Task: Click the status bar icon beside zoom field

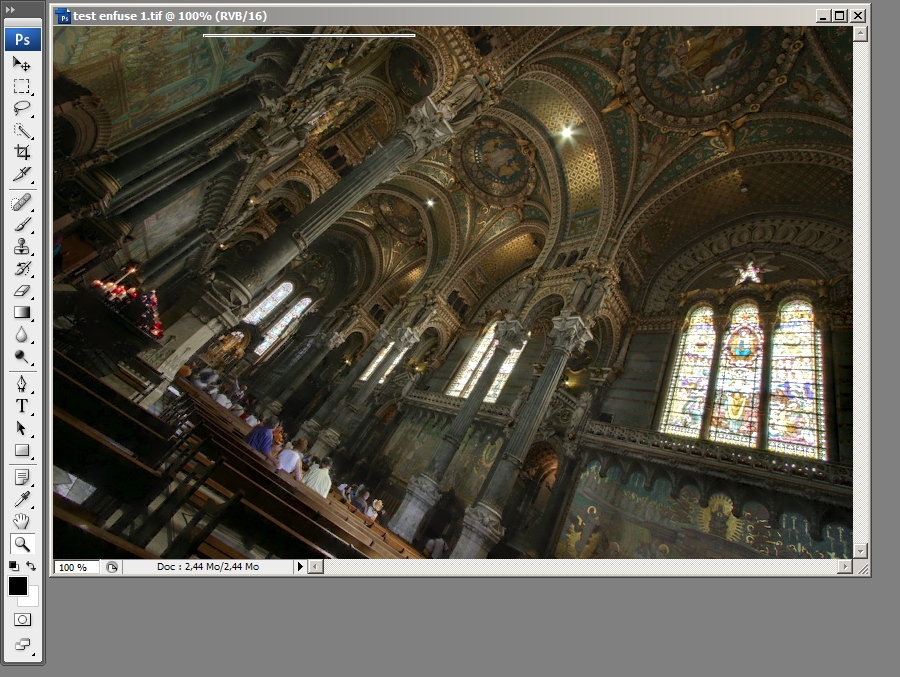Action: click(111, 567)
